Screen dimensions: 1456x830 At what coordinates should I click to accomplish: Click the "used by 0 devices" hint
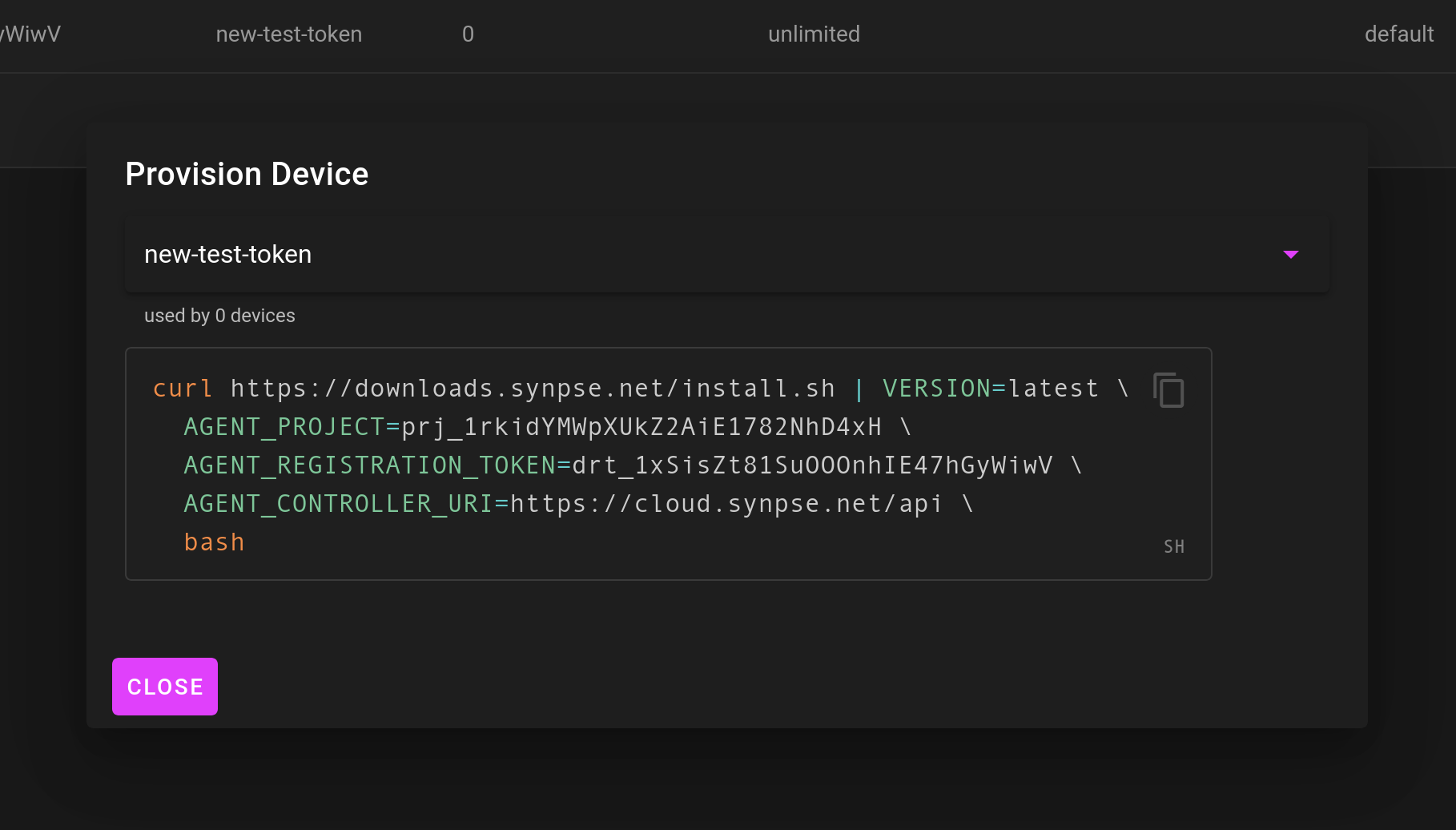[219, 316]
